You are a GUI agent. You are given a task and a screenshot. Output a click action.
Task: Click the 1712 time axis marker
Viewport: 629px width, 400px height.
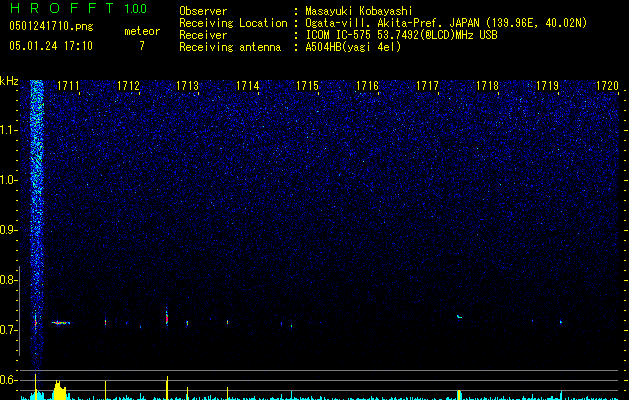[128, 85]
